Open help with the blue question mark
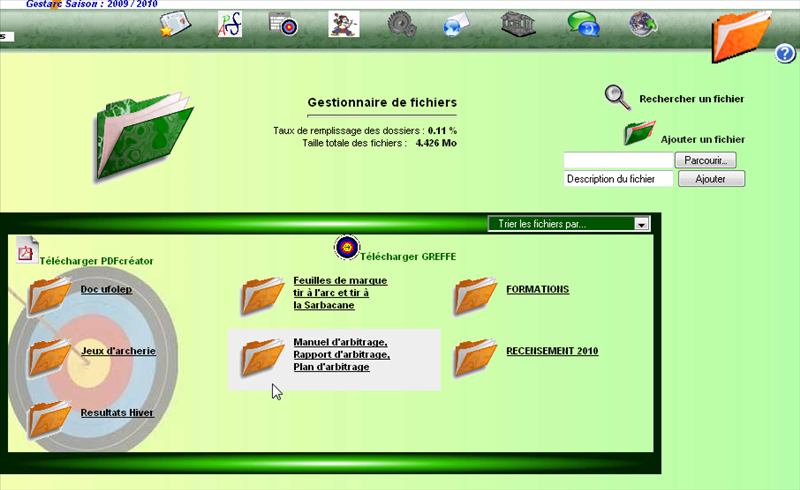 (785, 54)
